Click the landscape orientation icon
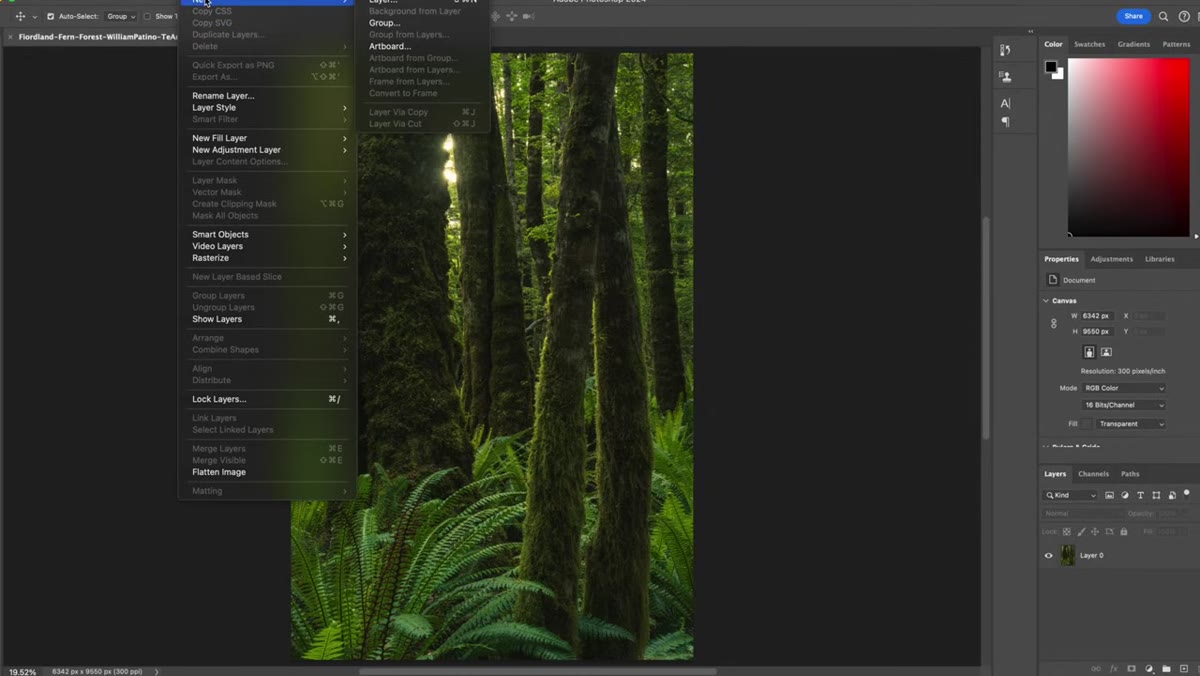Image resolution: width=1200 pixels, height=676 pixels. [1106, 352]
